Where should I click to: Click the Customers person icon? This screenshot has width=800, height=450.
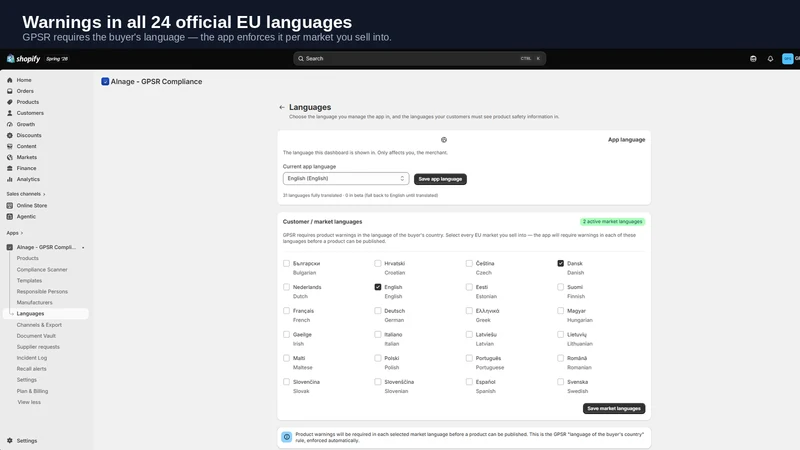click(10, 113)
